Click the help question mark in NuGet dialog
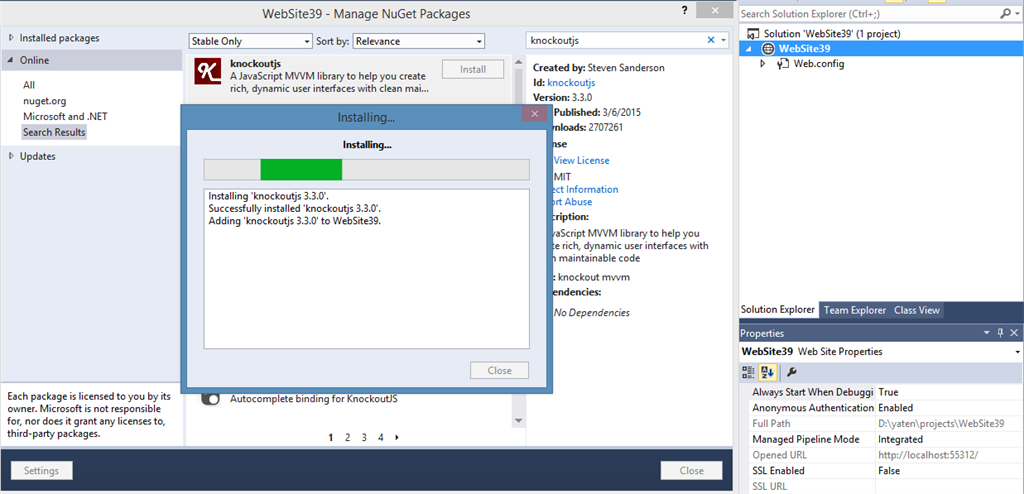 click(684, 11)
